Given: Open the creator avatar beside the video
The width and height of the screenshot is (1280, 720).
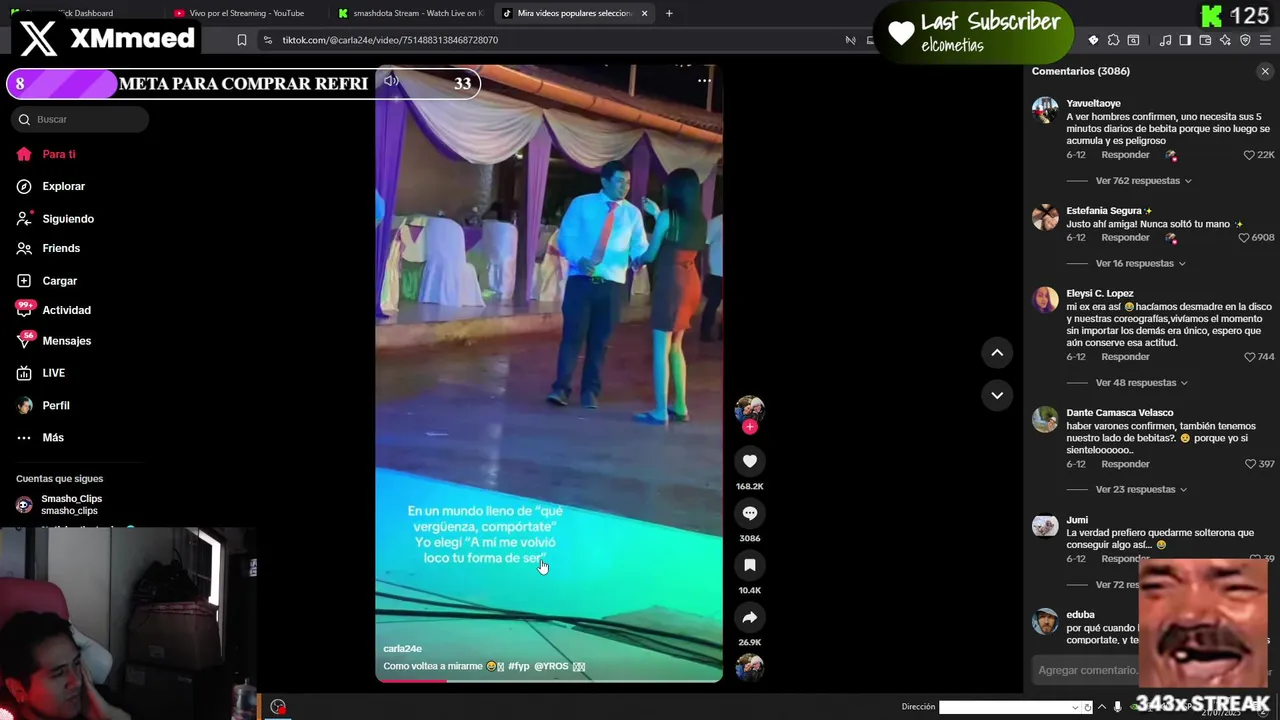Looking at the screenshot, I should 750,409.
